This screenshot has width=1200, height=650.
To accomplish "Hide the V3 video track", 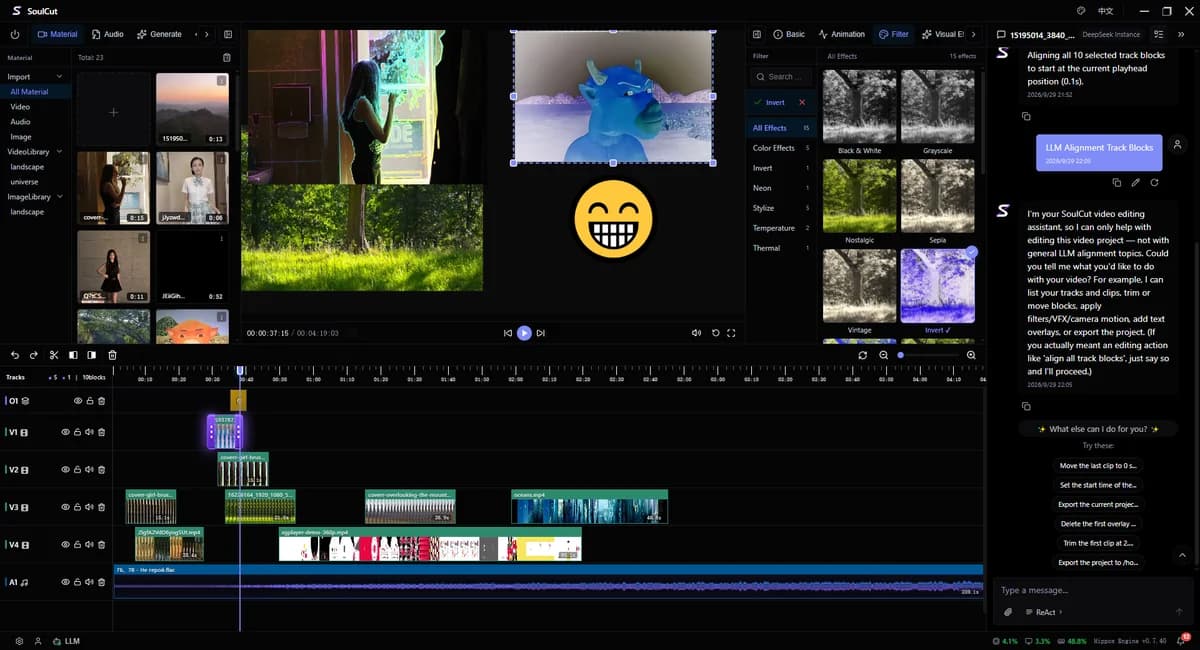I will [x=66, y=508].
